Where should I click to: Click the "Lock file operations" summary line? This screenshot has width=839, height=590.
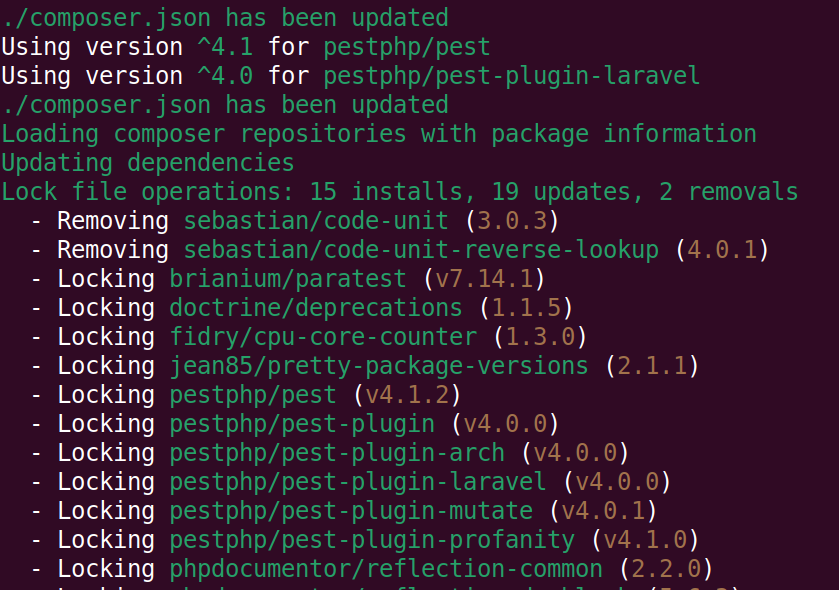coord(400,192)
